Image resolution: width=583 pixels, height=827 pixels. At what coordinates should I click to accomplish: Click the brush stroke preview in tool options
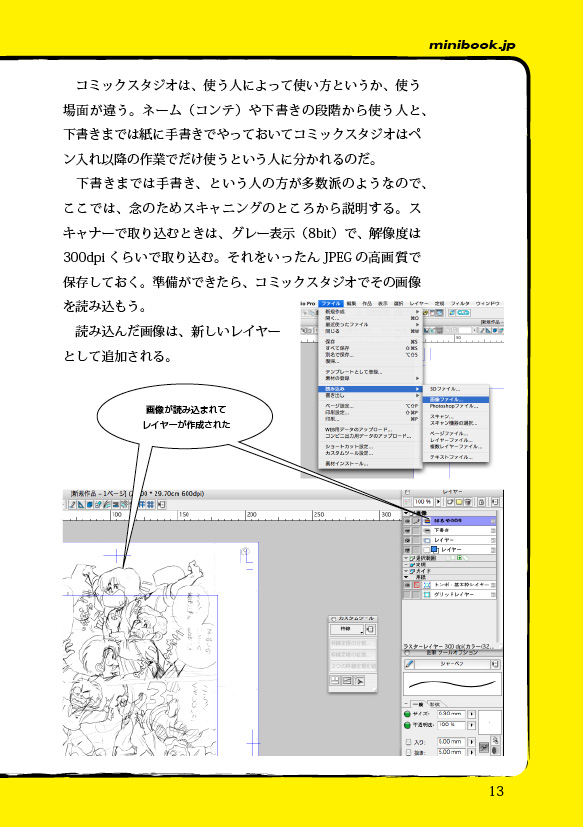pos(453,684)
